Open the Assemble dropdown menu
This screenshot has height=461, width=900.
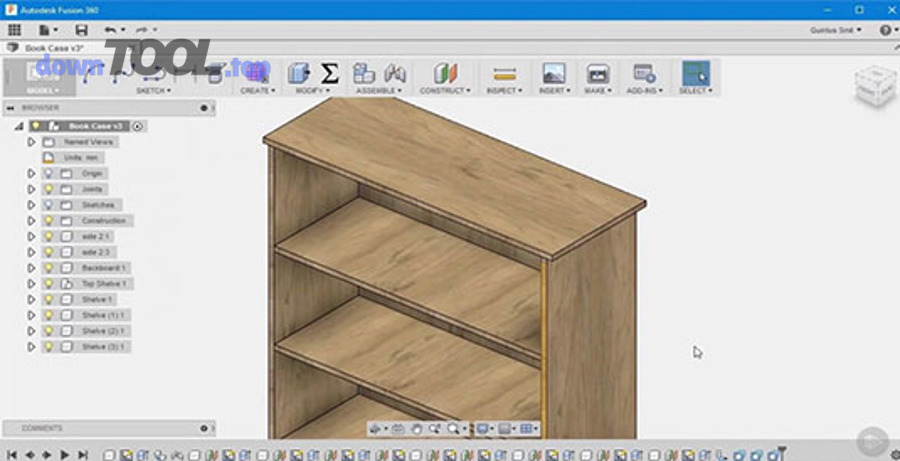(x=376, y=91)
